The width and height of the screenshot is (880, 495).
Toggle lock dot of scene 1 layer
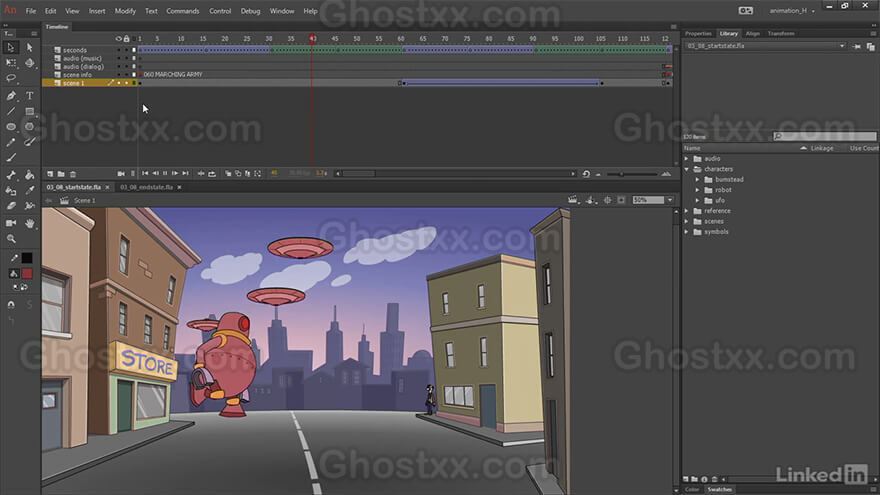(x=126, y=83)
